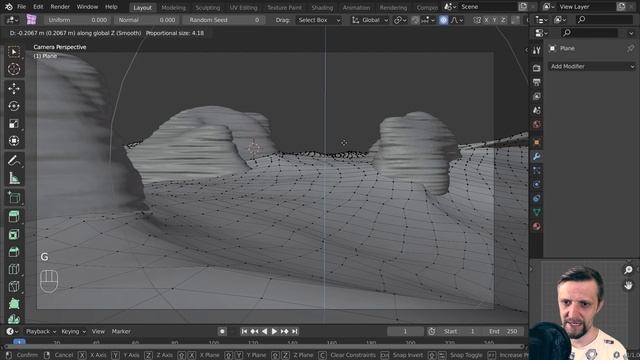Click the Blender logo menu icon
Screen dimensions: 640x360
click(9, 7)
